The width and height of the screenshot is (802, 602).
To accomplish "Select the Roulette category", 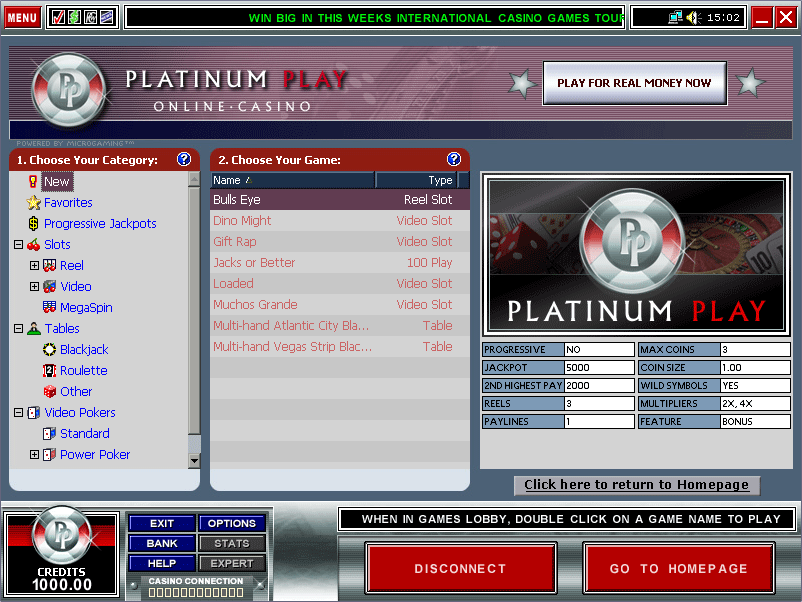I will tap(84, 370).
